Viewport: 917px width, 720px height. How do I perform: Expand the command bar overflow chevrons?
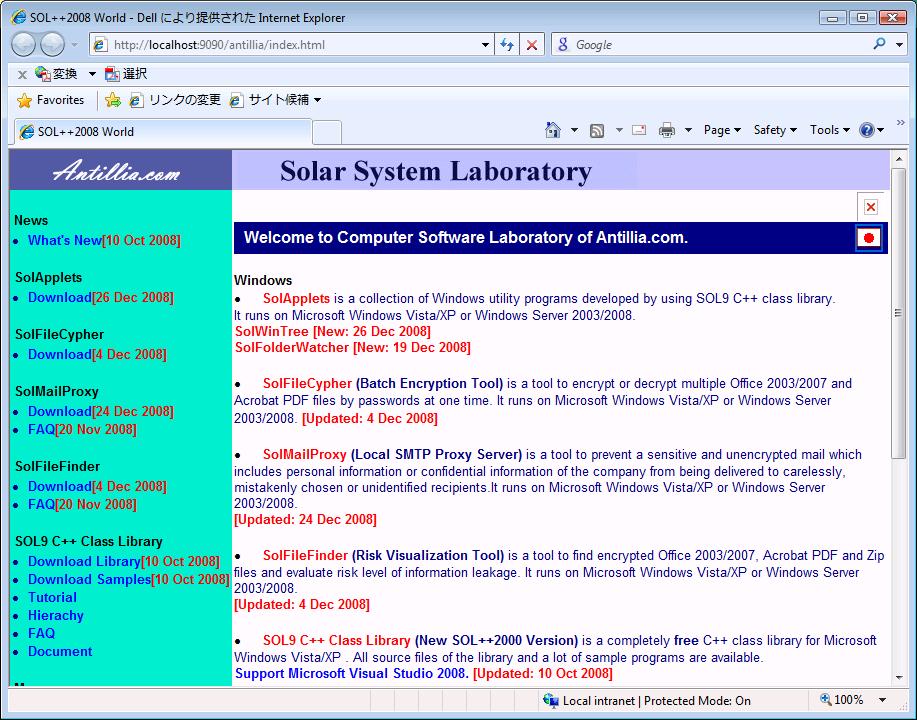[901, 122]
